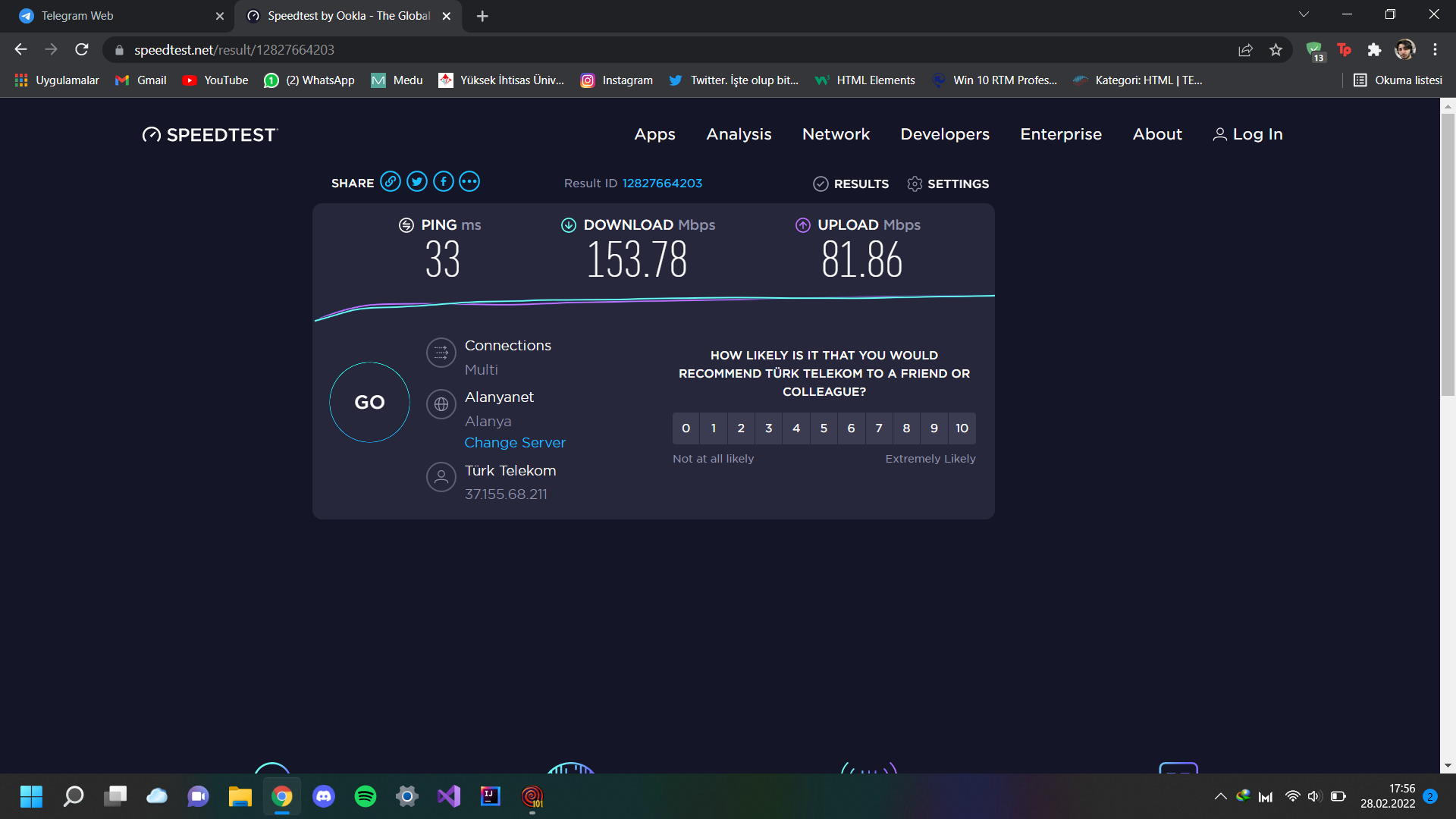Viewport: 1456px width, 819px height.
Task: Rate recommendation score 3
Action: point(769,428)
